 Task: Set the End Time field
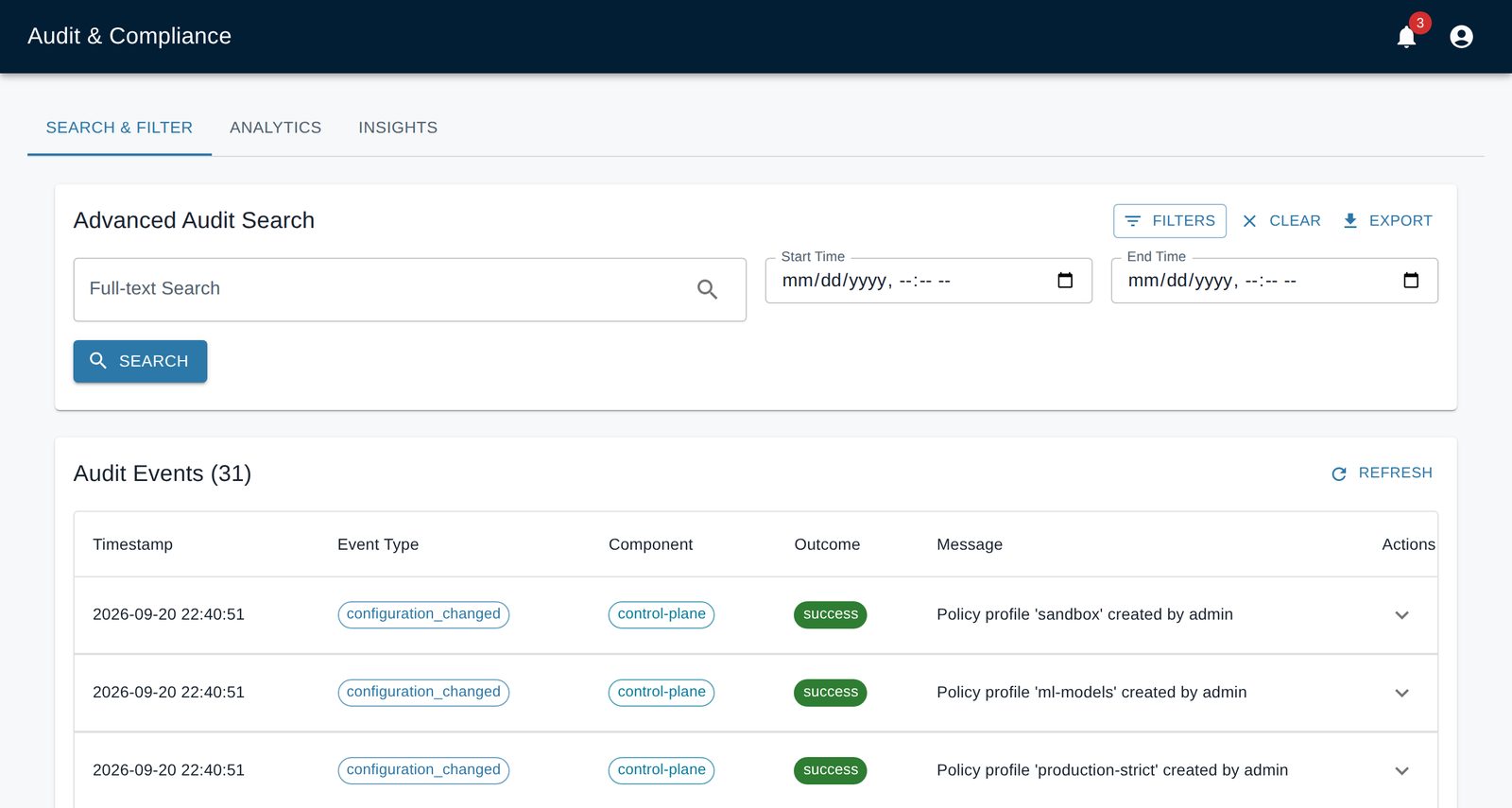[x=1275, y=281]
